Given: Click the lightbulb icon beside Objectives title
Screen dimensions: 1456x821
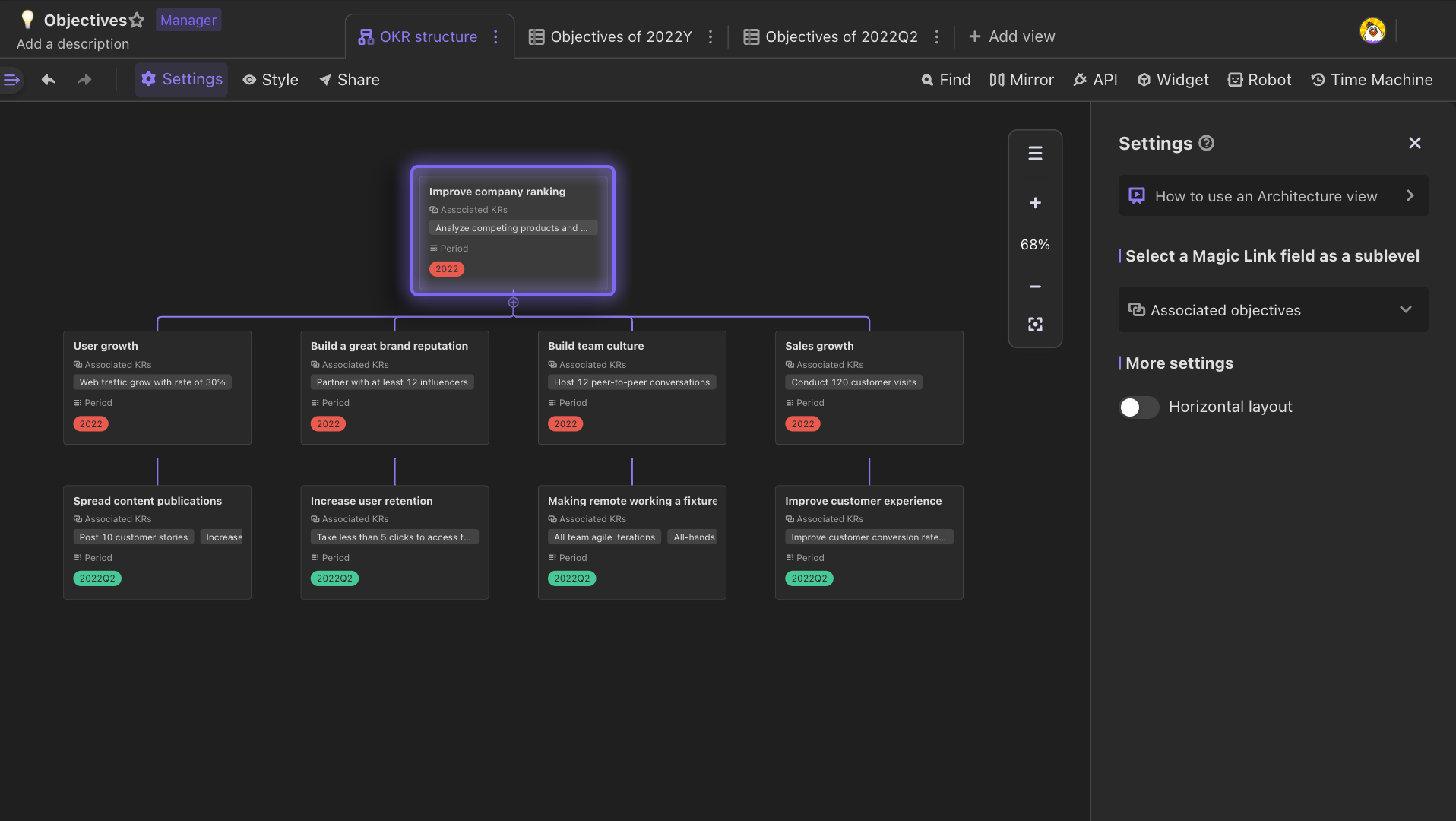Looking at the screenshot, I should [27, 19].
